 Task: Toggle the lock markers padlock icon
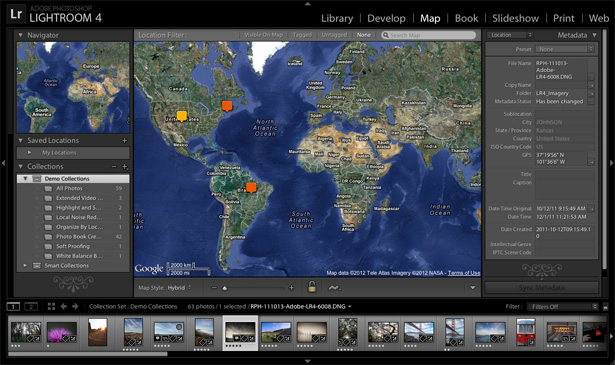[311, 287]
